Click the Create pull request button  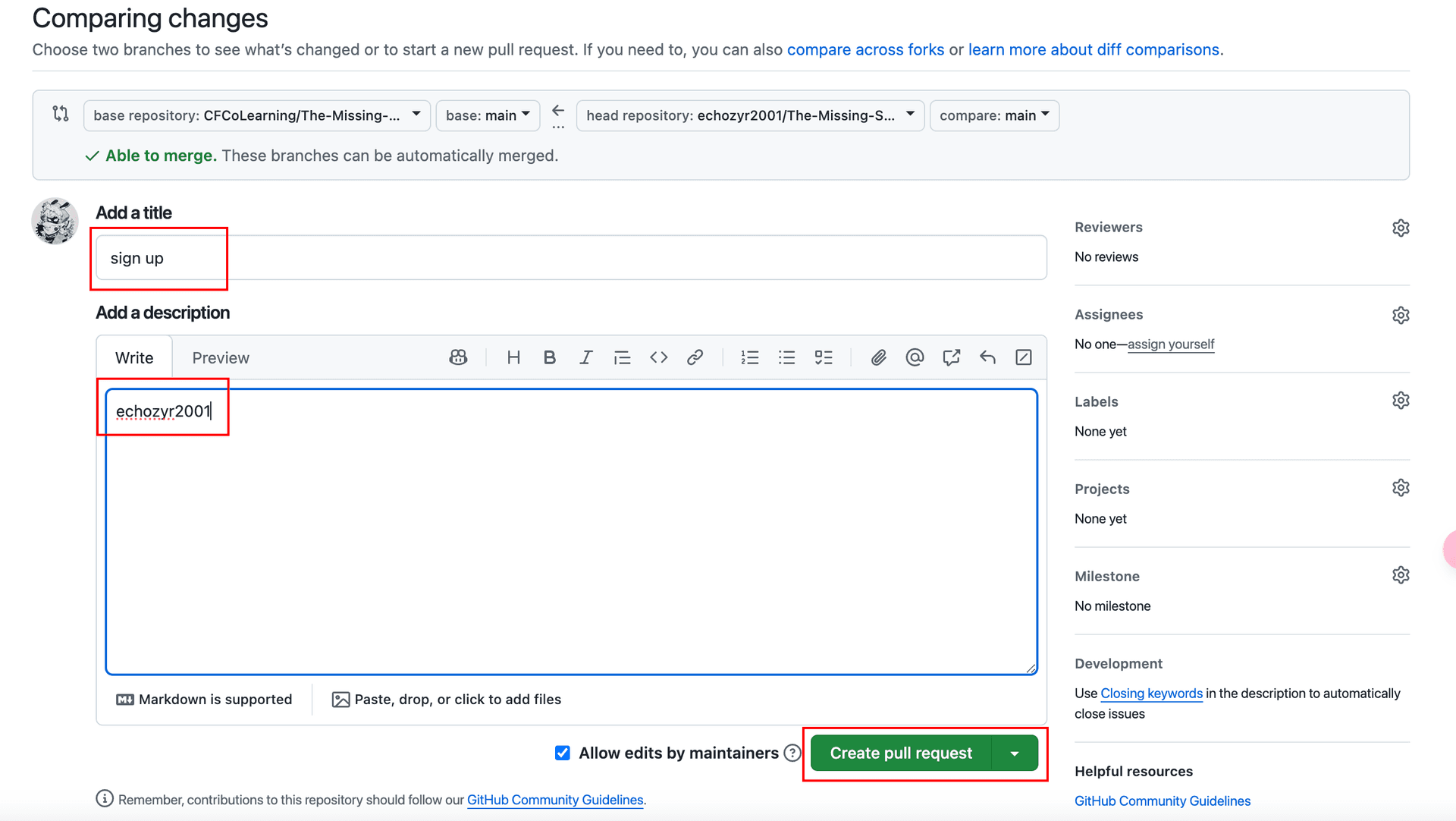[x=900, y=753]
